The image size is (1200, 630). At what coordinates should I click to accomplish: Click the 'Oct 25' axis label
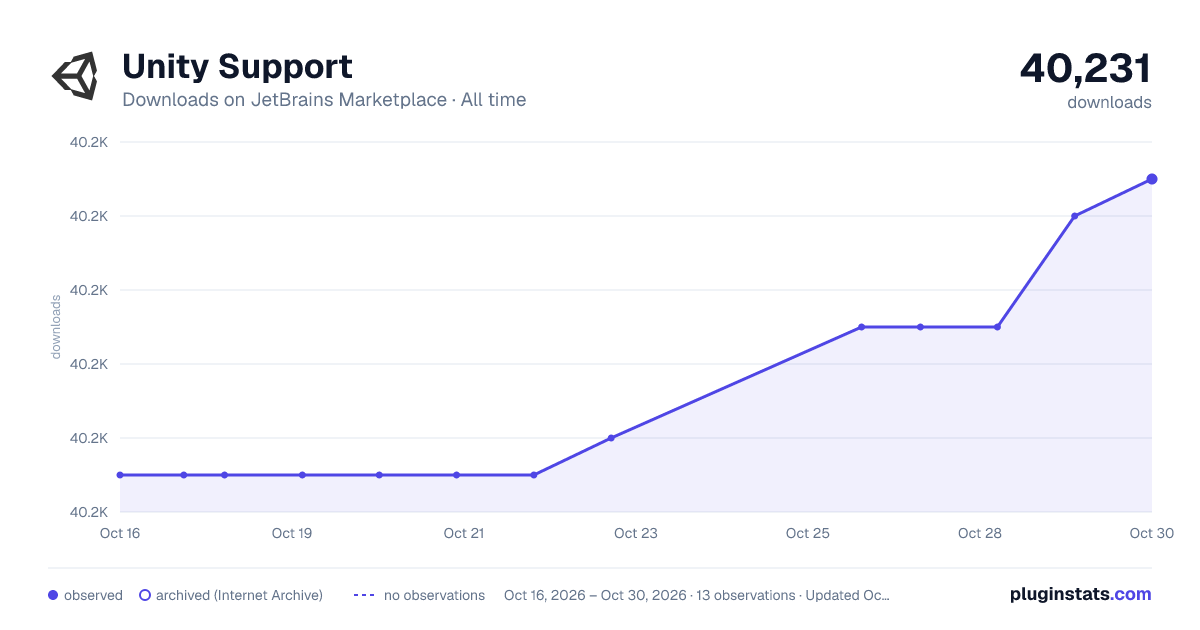tap(808, 533)
